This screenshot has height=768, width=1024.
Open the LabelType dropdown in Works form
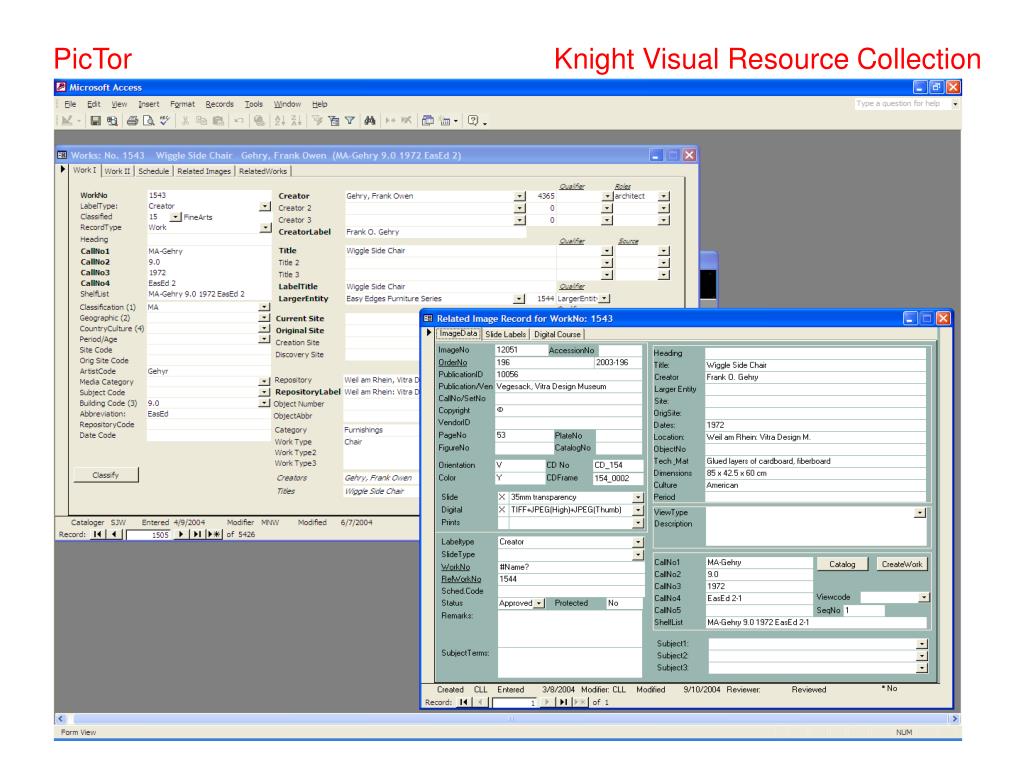264,206
